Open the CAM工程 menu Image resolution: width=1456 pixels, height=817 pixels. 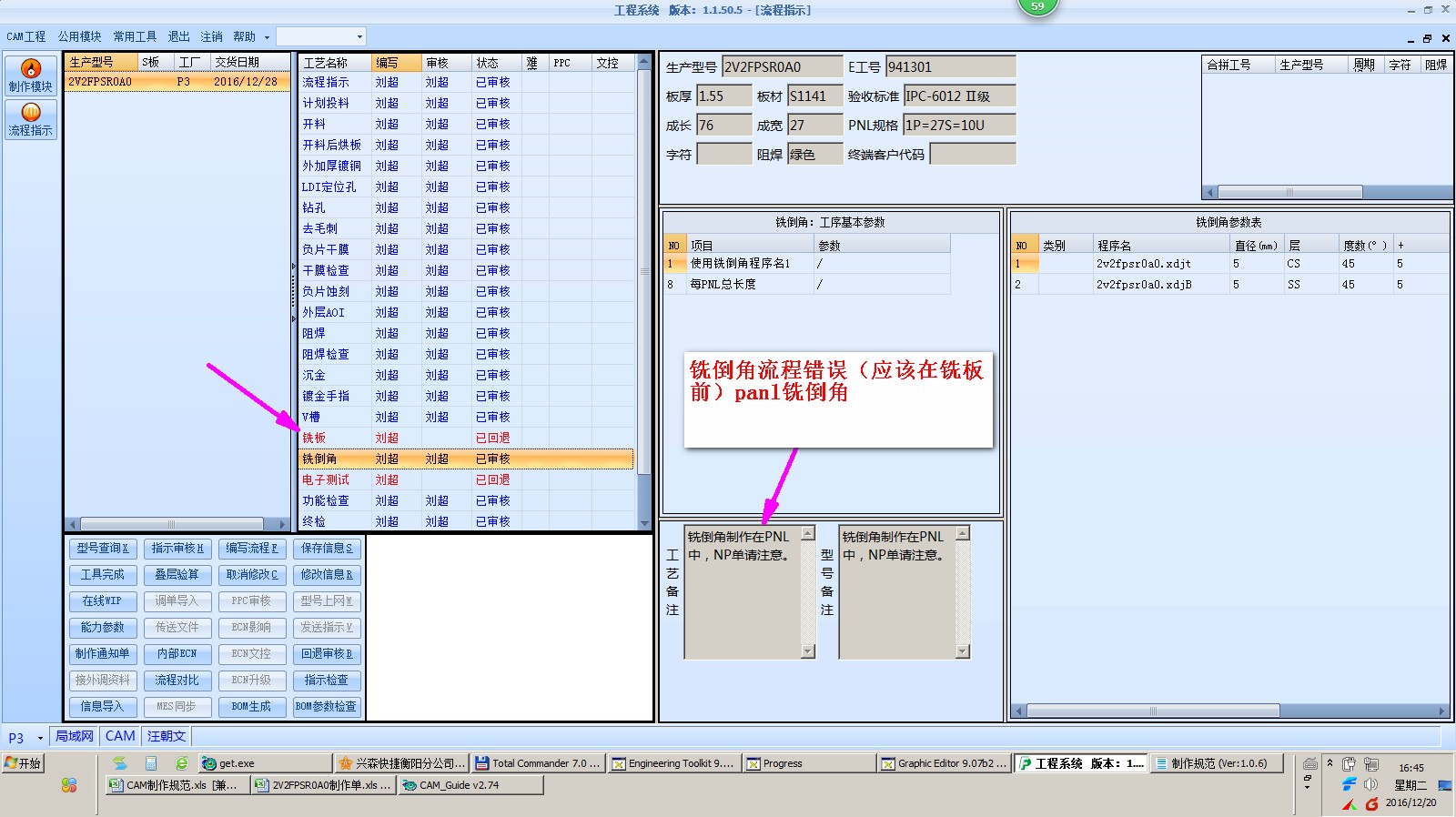[25, 36]
